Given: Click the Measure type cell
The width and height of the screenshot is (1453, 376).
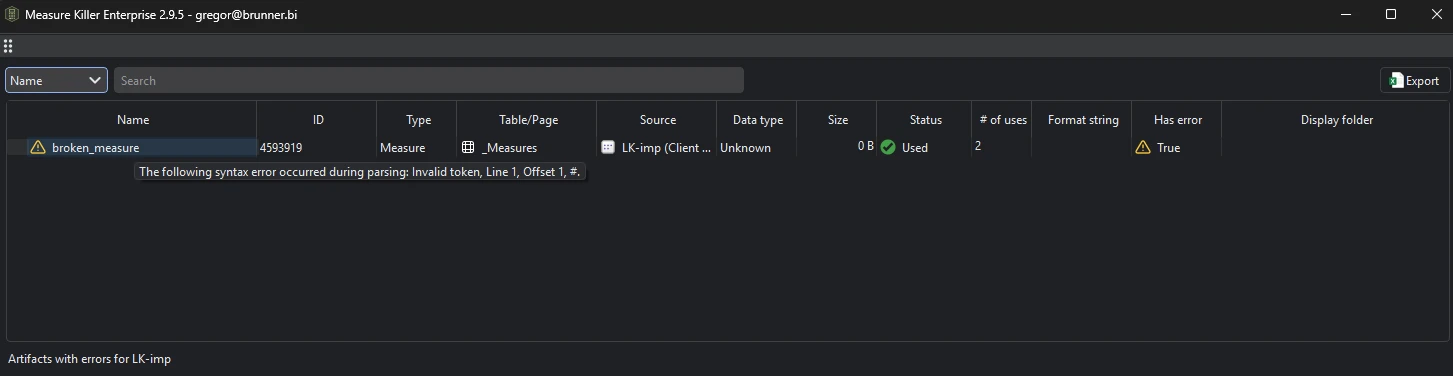Looking at the screenshot, I should tap(403, 148).
